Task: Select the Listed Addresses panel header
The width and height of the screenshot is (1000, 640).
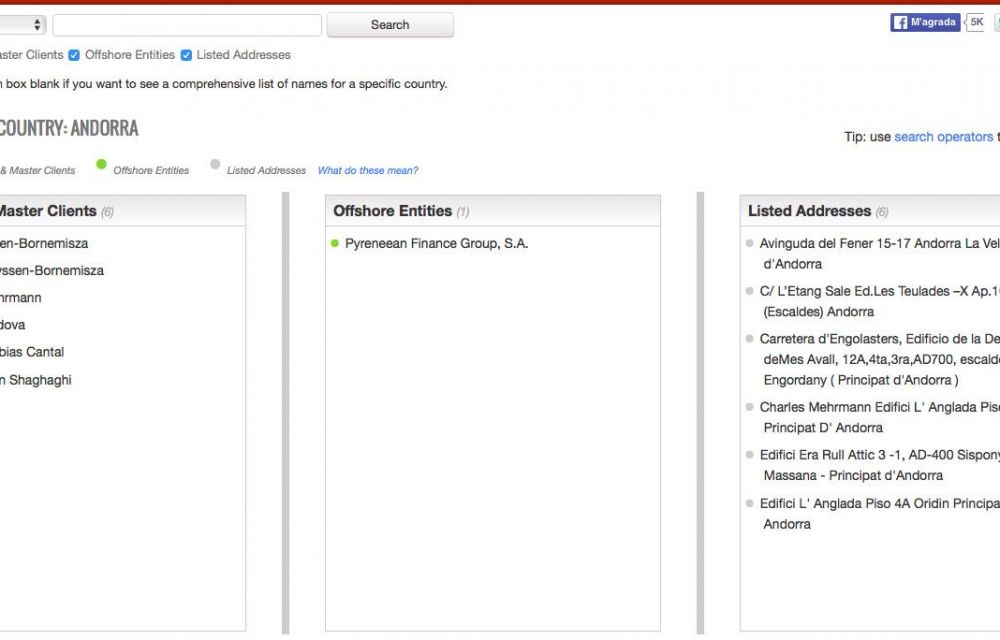Action: [809, 211]
